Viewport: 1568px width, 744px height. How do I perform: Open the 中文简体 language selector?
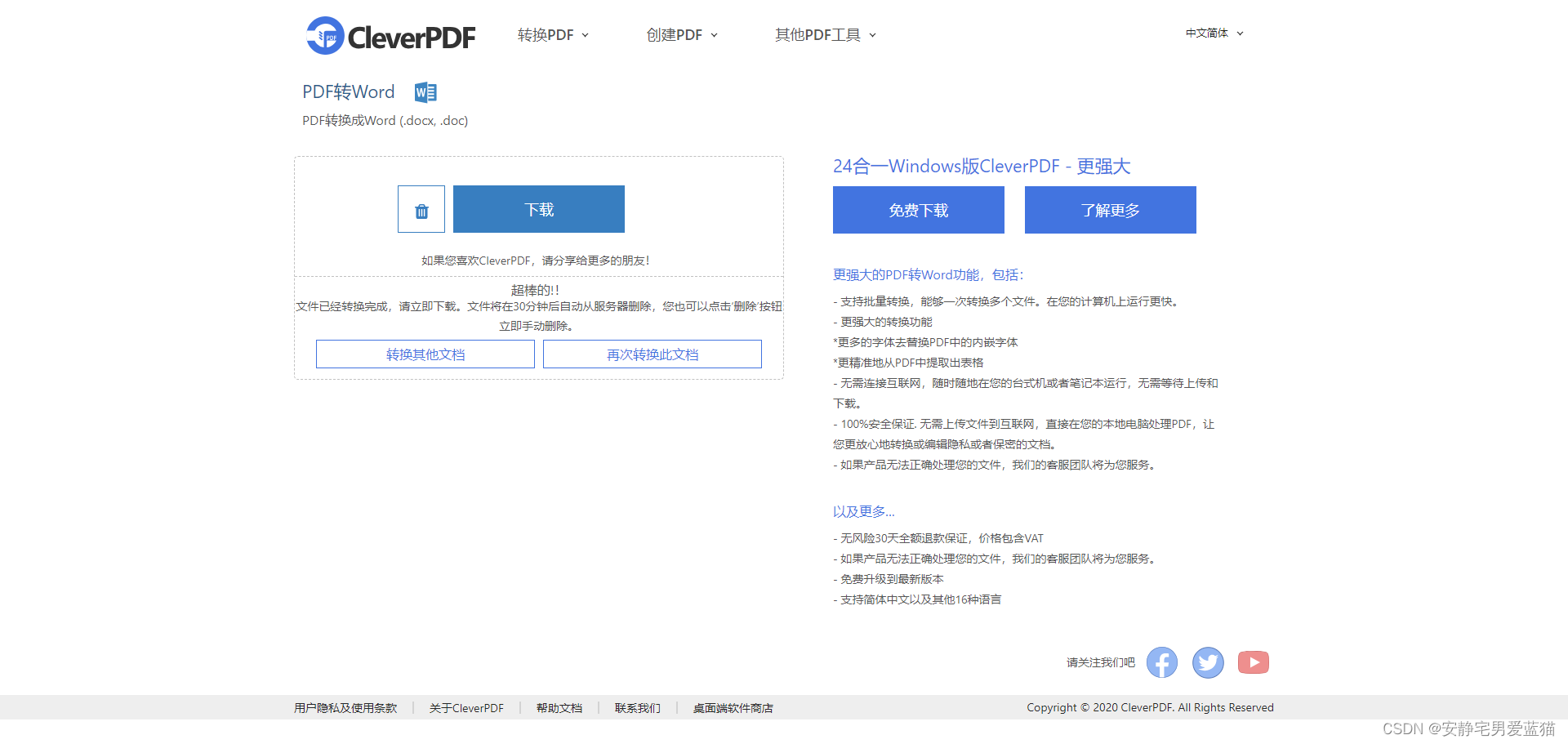click(x=1214, y=33)
